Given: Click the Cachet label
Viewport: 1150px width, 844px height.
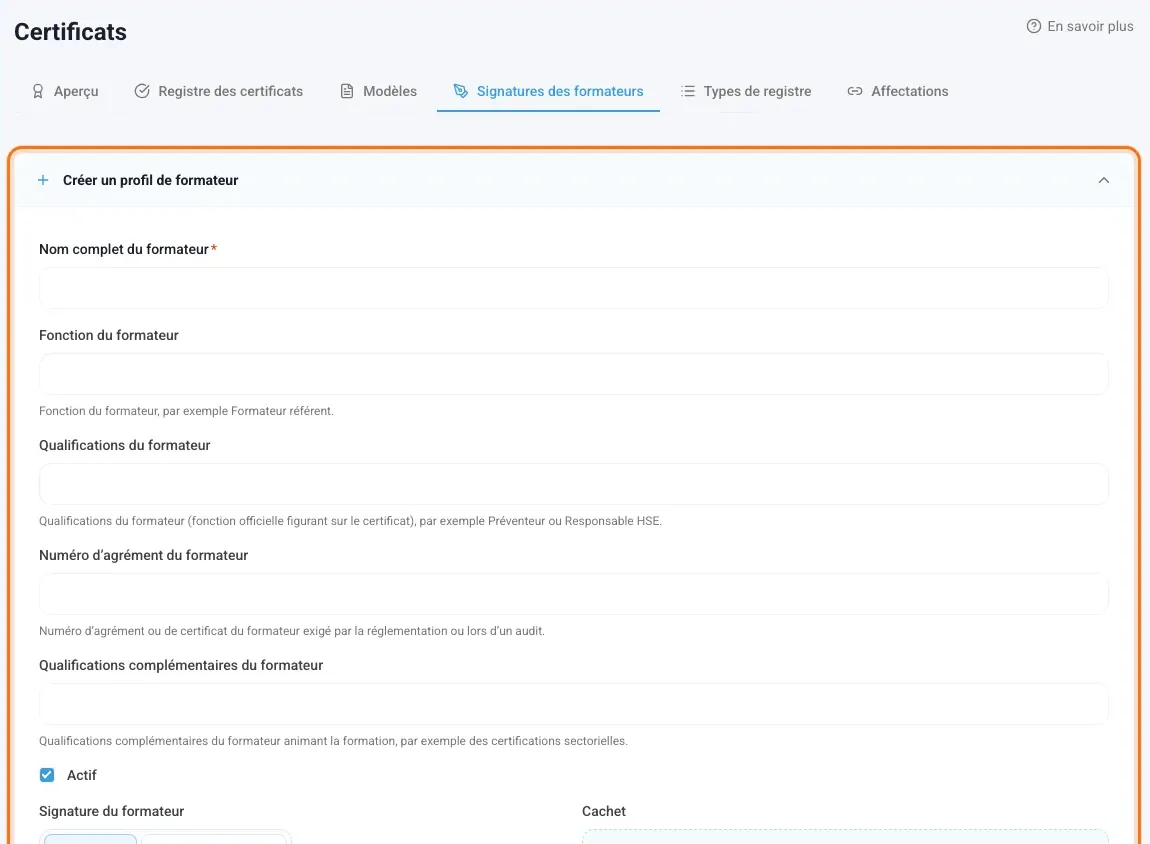Looking at the screenshot, I should [x=604, y=811].
